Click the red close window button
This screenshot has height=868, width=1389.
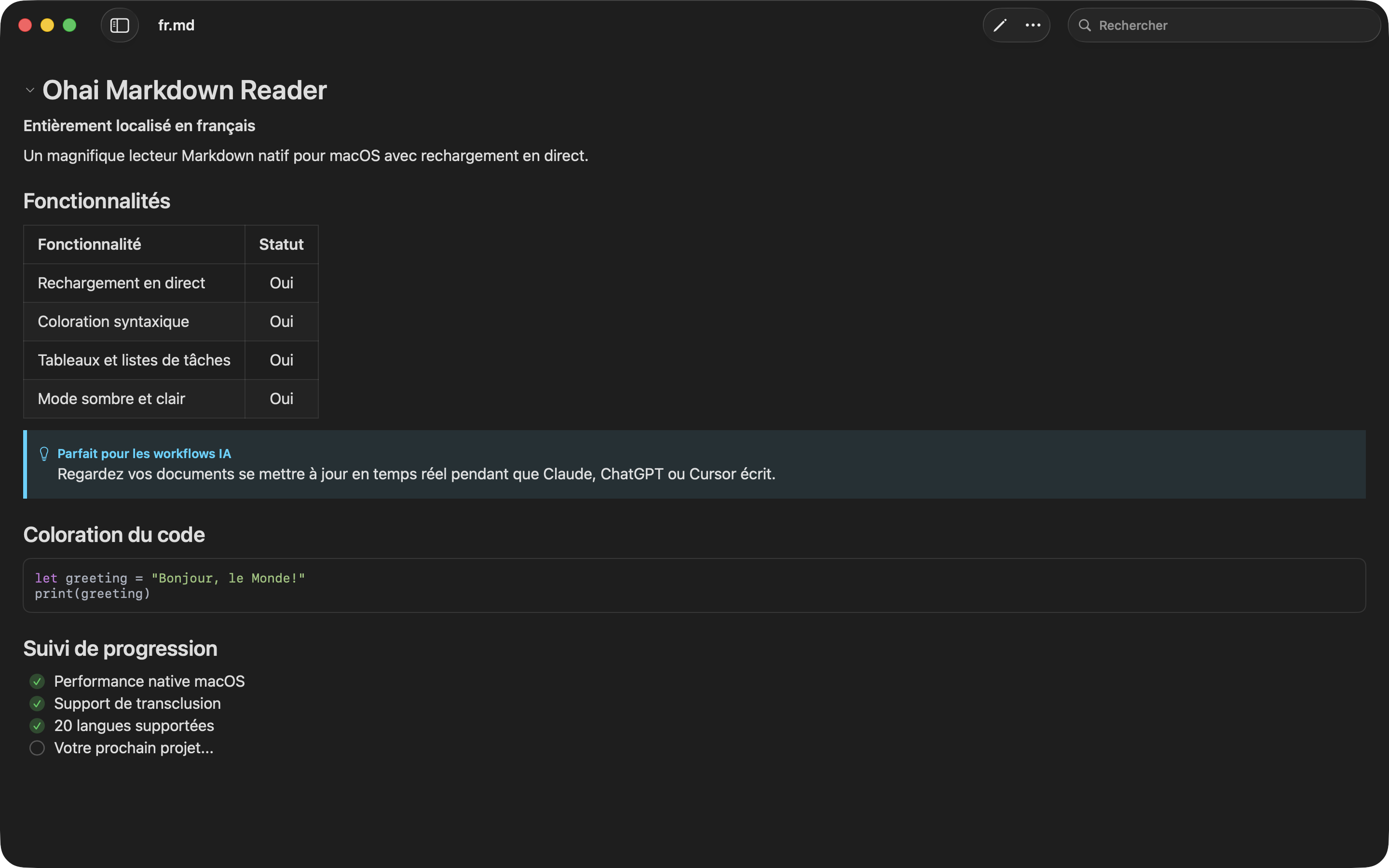click(x=25, y=25)
